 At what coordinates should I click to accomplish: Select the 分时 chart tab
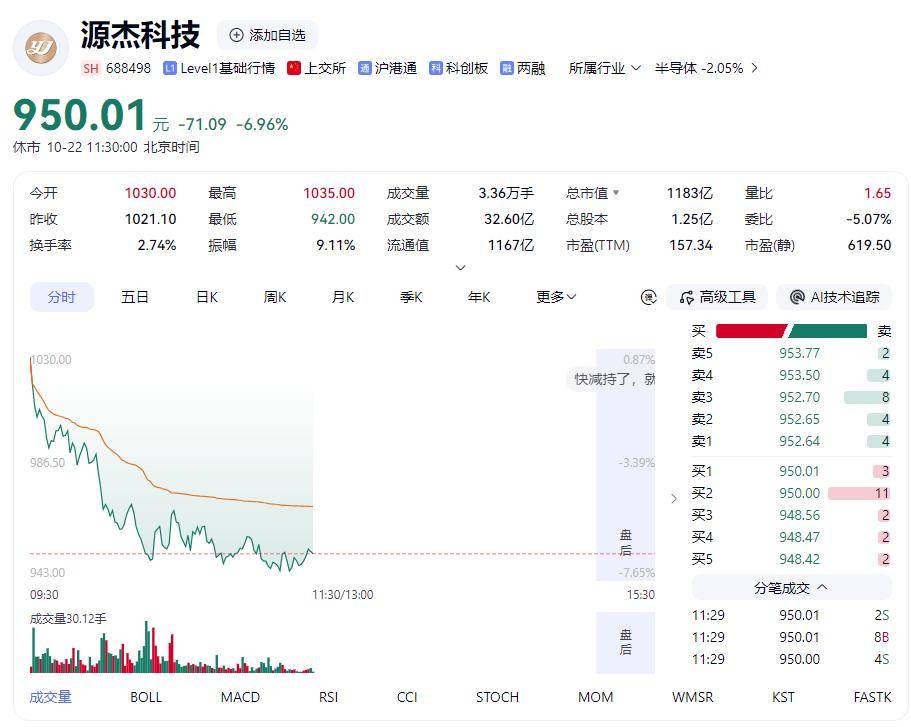pyautogui.click(x=62, y=297)
